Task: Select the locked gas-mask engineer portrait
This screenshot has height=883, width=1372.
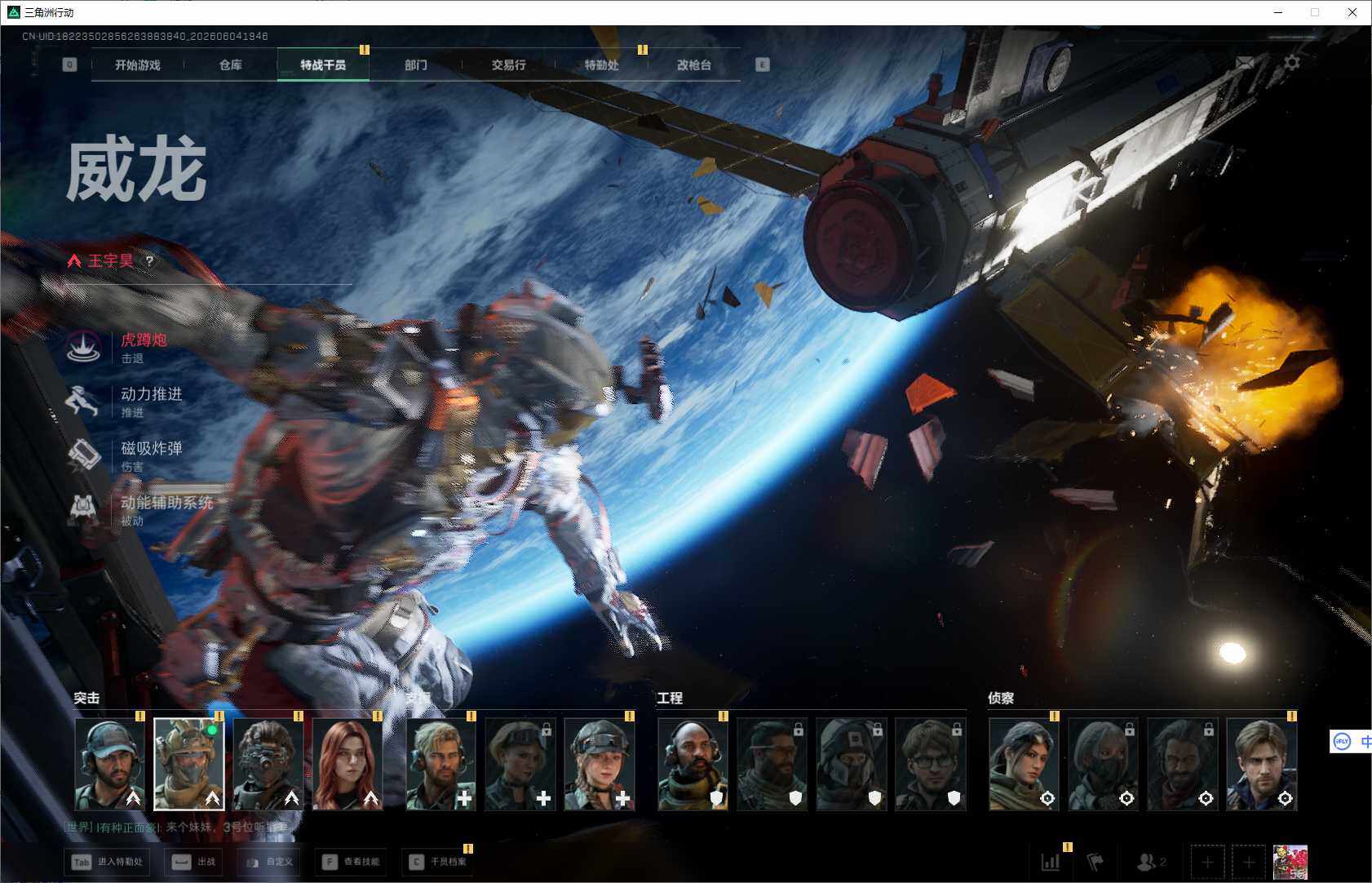Action: click(852, 764)
